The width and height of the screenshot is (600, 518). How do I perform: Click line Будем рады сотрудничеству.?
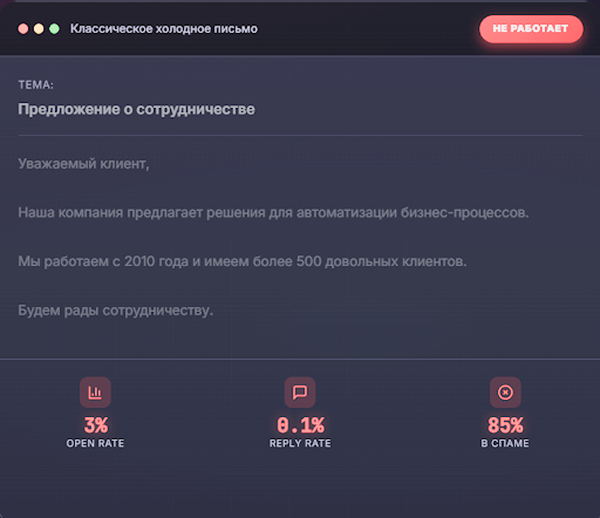(x=116, y=310)
